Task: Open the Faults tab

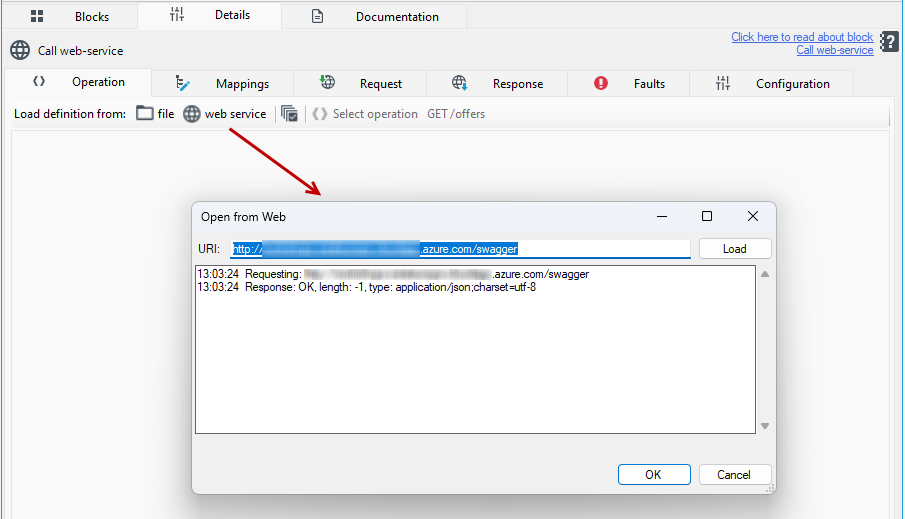Action: (629, 84)
